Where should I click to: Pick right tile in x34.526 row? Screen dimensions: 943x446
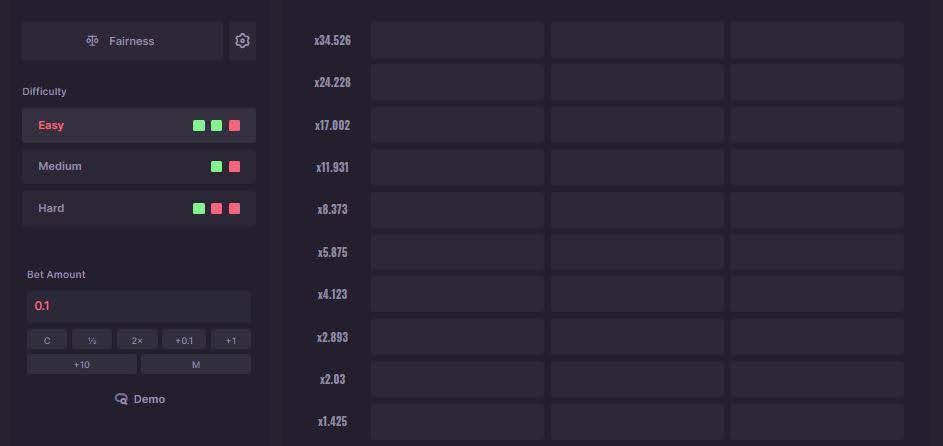tap(816, 40)
